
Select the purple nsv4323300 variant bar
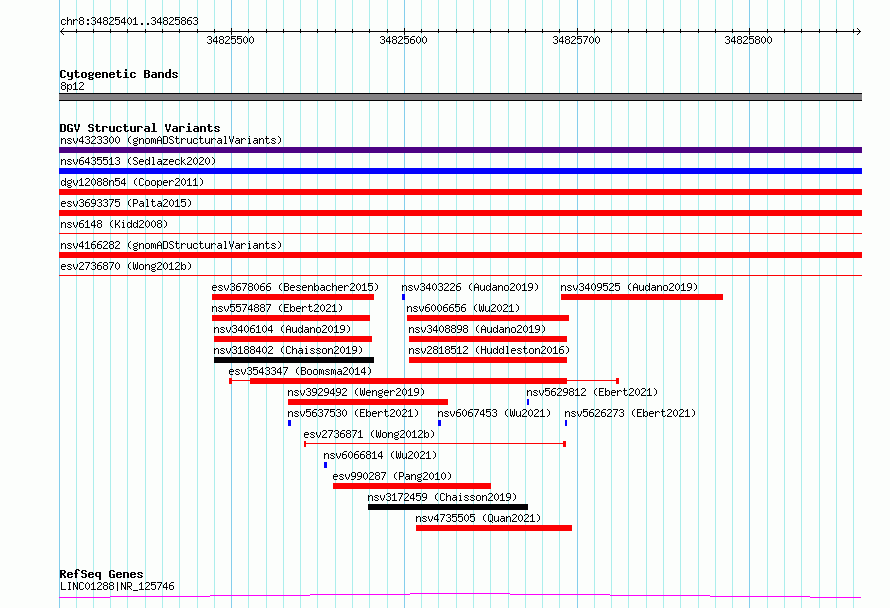tap(460, 150)
